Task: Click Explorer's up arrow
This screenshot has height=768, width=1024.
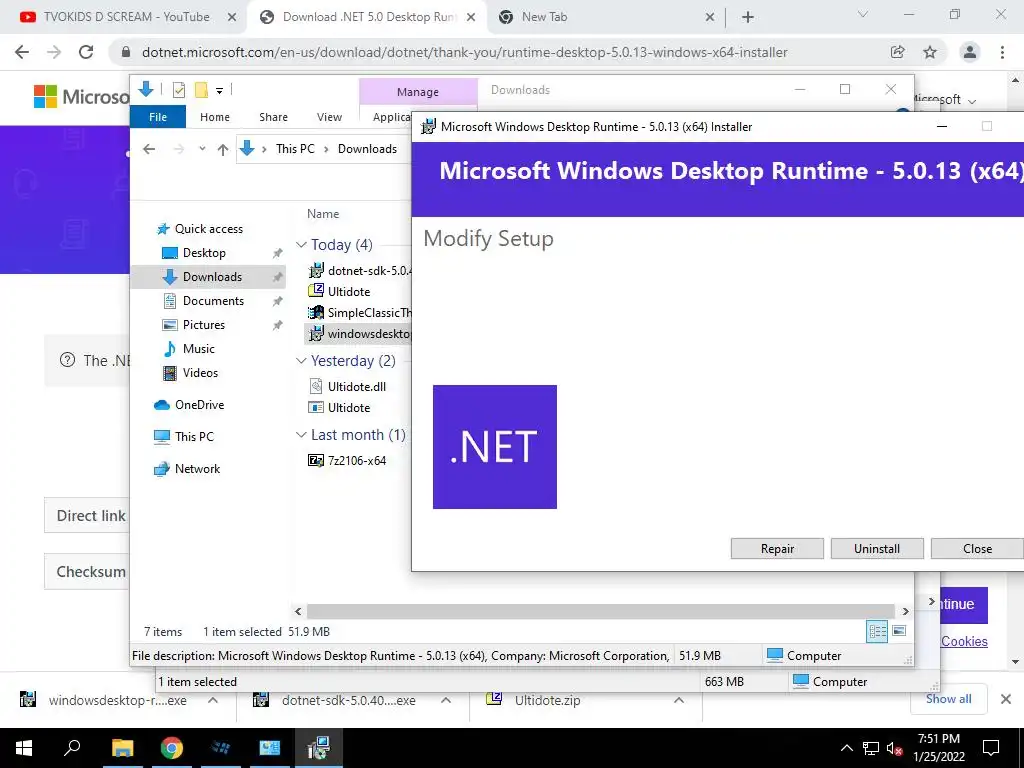Action: pos(223,150)
